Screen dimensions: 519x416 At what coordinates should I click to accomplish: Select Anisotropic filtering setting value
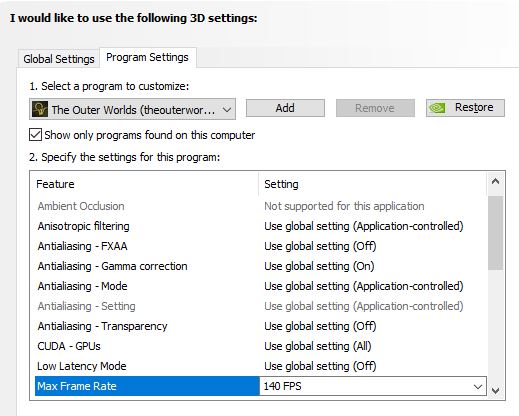tap(364, 226)
